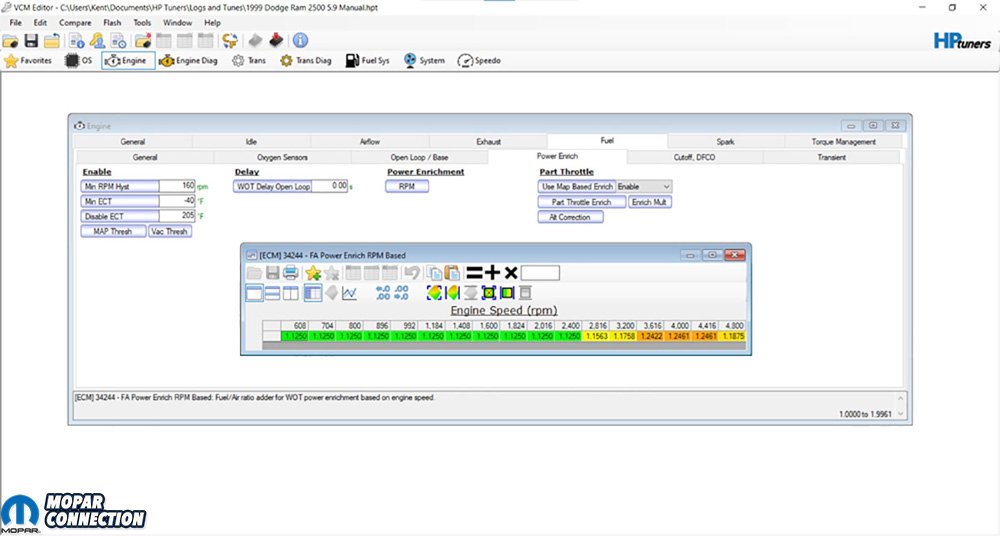Click printer icon in table editor window

click(x=290, y=273)
